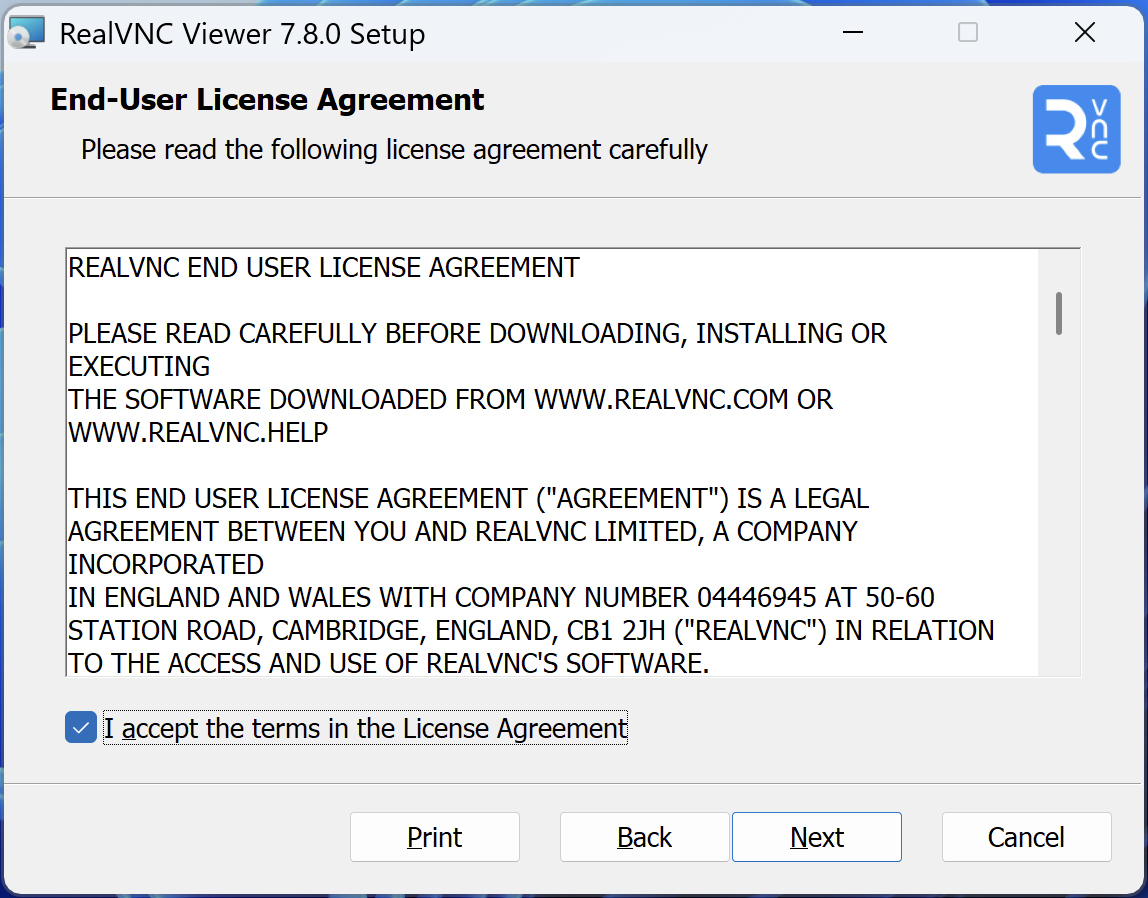This screenshot has height=898, width=1148.
Task: Click the 'REALVNC END USER LICENSE AGREEMENT' heading line
Action: [x=324, y=268]
